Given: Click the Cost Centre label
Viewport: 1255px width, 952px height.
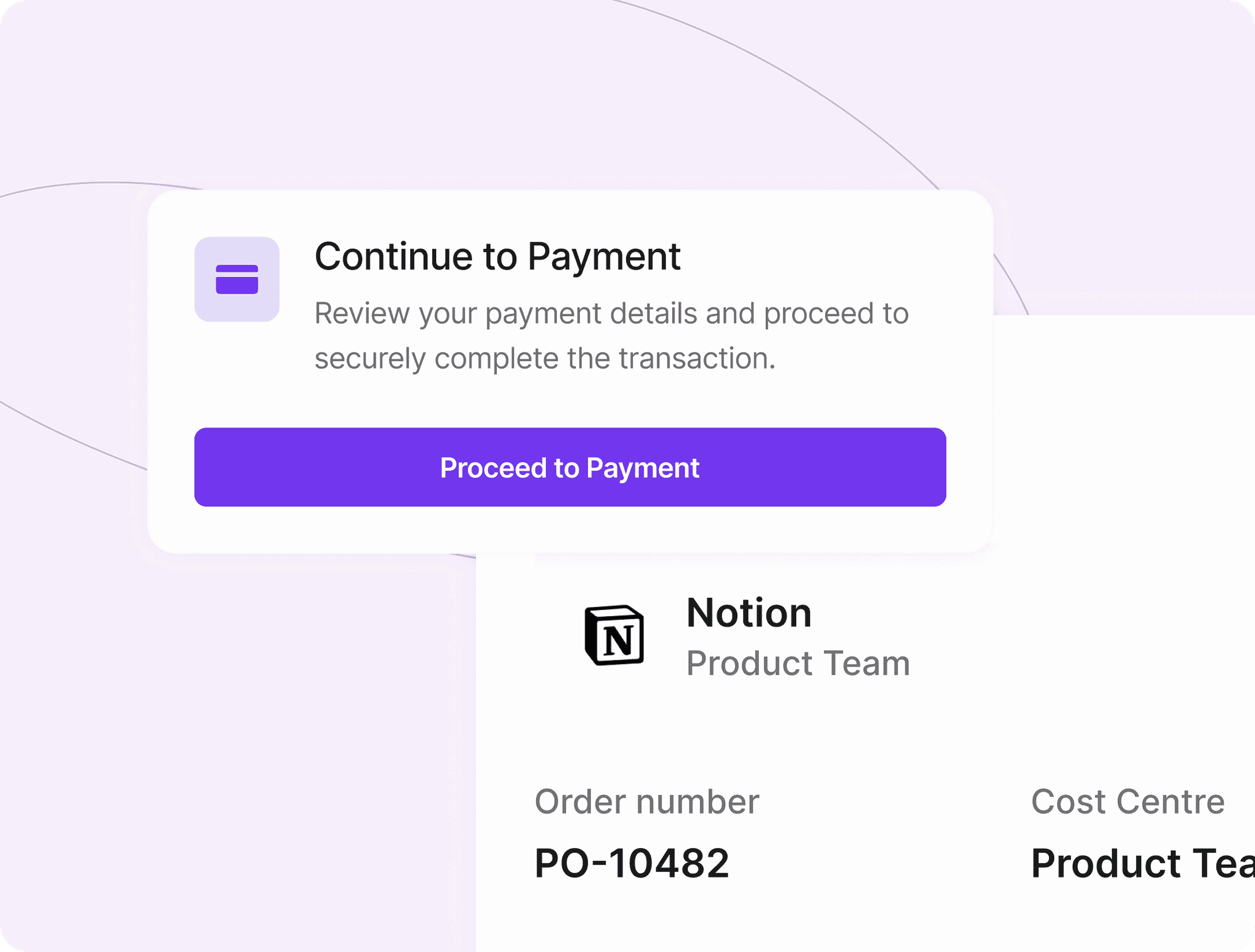Looking at the screenshot, I should point(1128,802).
